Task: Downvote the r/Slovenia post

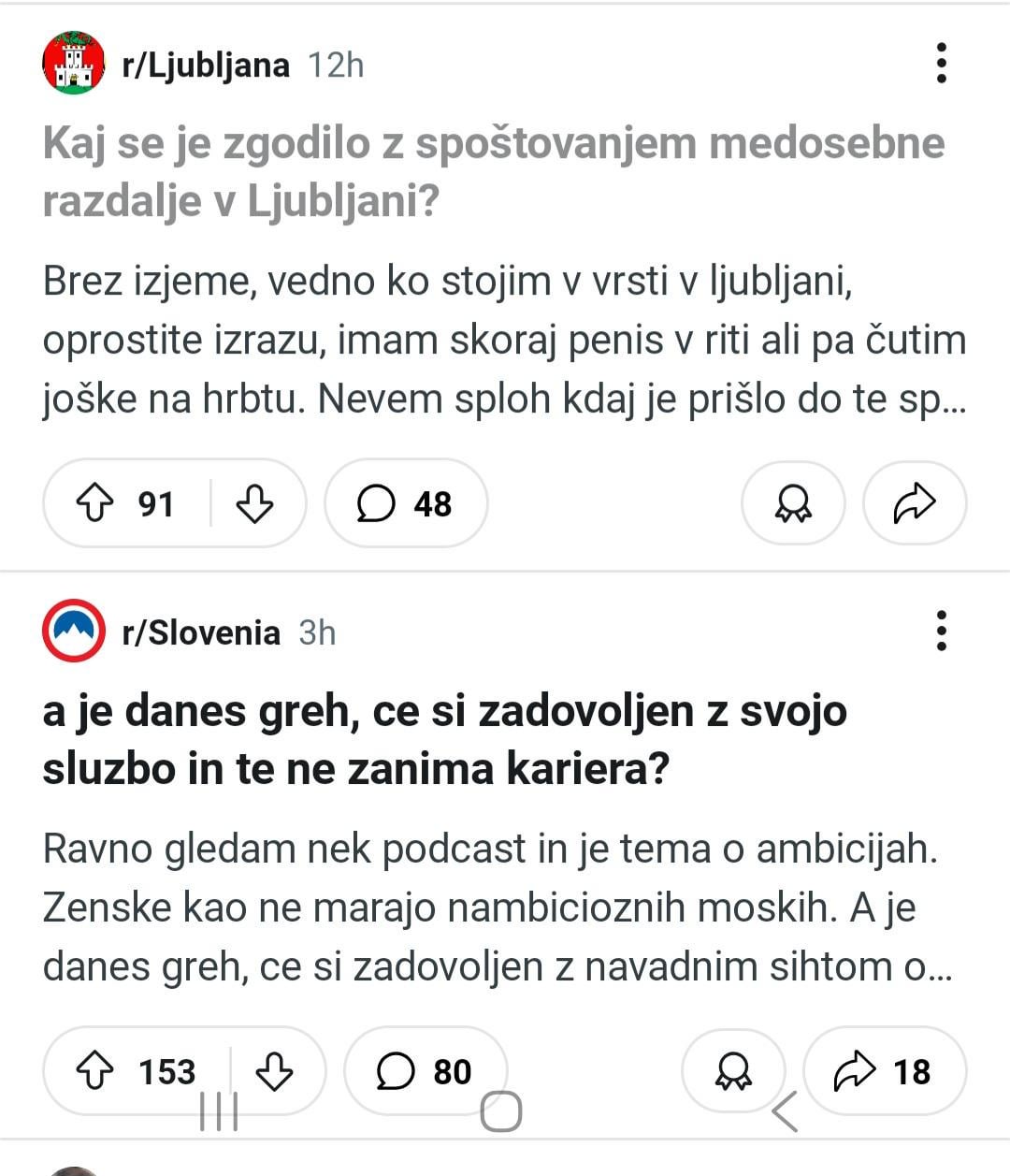Action: (x=274, y=1071)
